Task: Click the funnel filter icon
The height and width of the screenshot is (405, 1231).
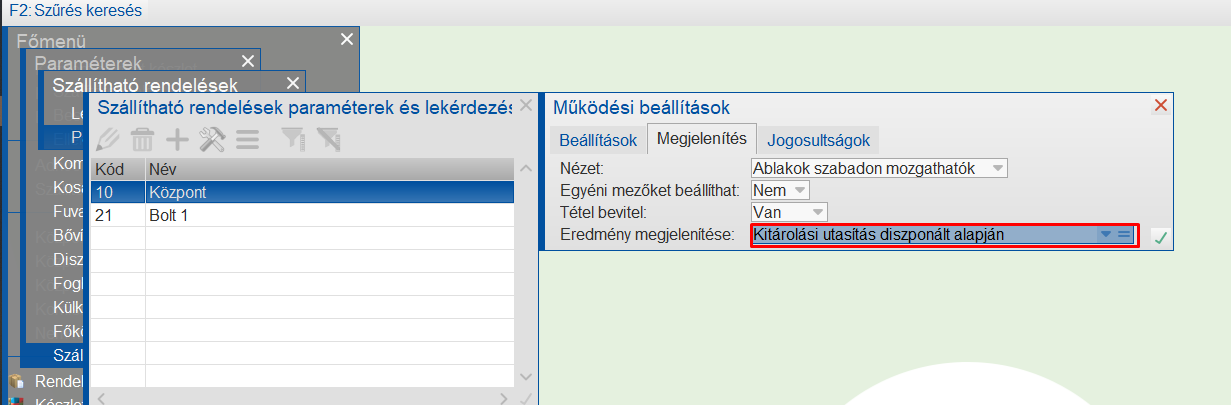Action: click(292, 139)
